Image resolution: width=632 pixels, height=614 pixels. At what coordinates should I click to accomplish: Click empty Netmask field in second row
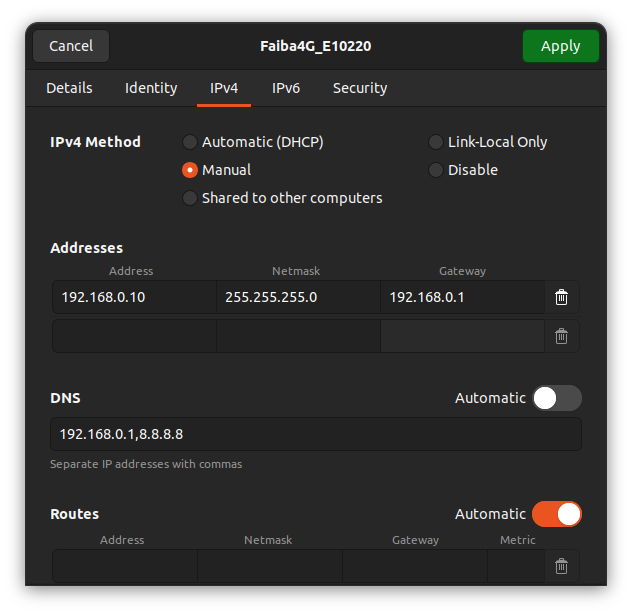[298, 336]
